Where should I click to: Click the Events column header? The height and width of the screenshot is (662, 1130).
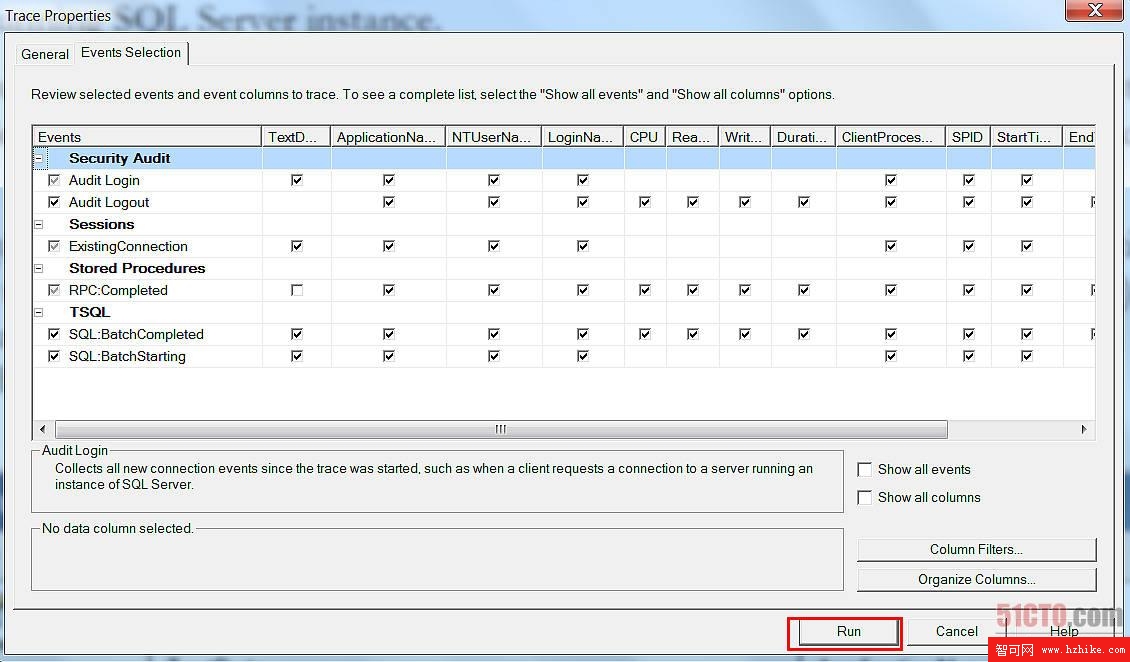coord(147,137)
